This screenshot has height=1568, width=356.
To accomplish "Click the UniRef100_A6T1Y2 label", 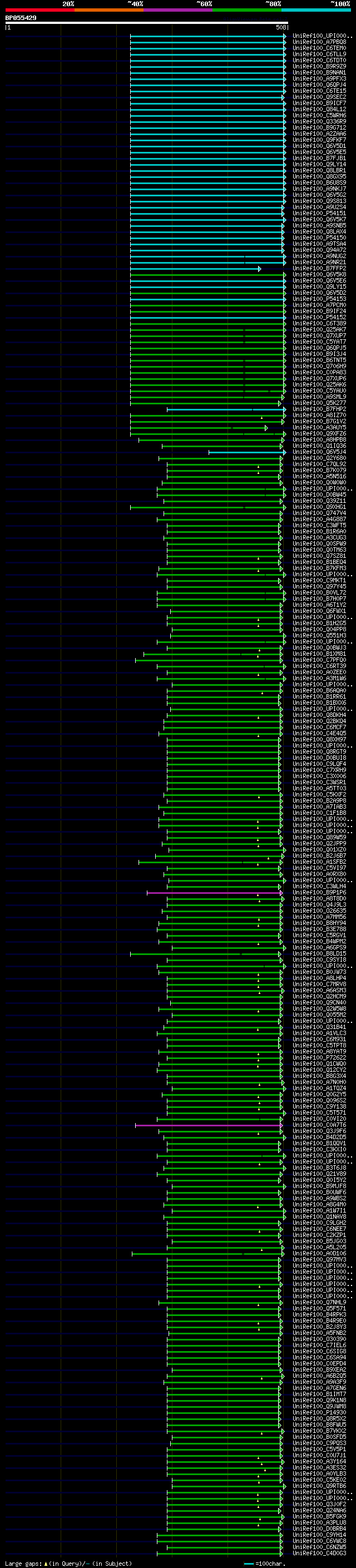I will coord(319,605).
